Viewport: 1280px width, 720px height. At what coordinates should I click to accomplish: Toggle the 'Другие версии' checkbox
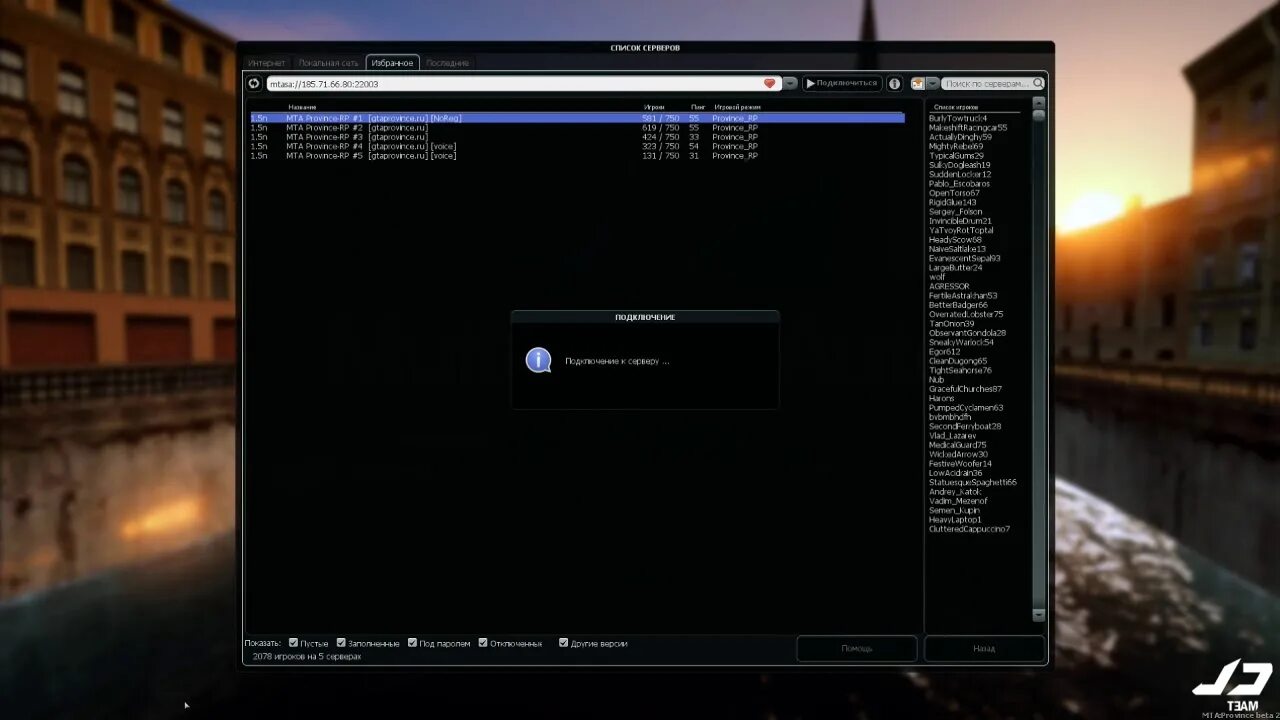(x=564, y=643)
